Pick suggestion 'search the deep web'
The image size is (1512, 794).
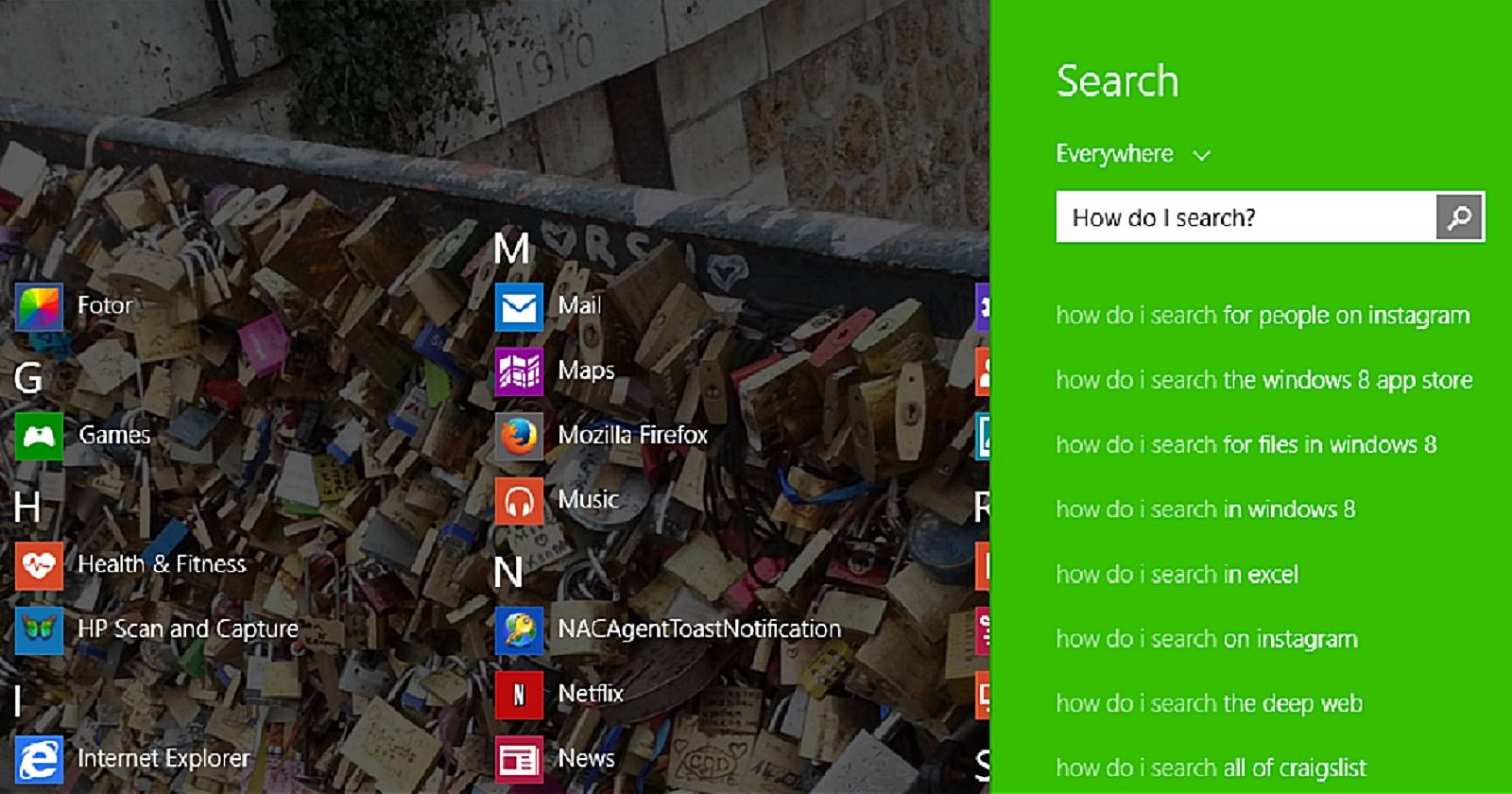[1210, 703]
